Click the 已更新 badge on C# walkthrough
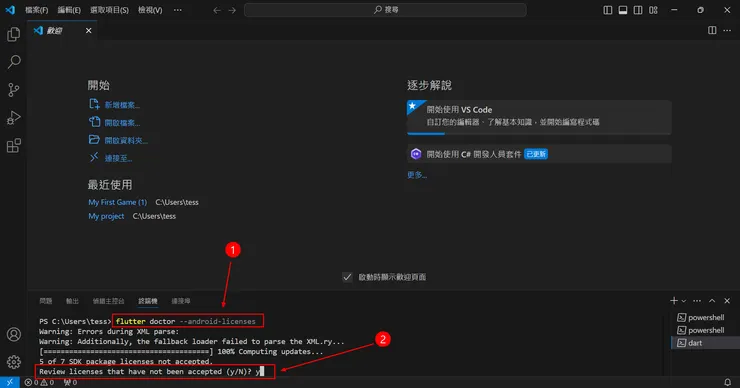This screenshot has width=740, height=388. point(536,154)
